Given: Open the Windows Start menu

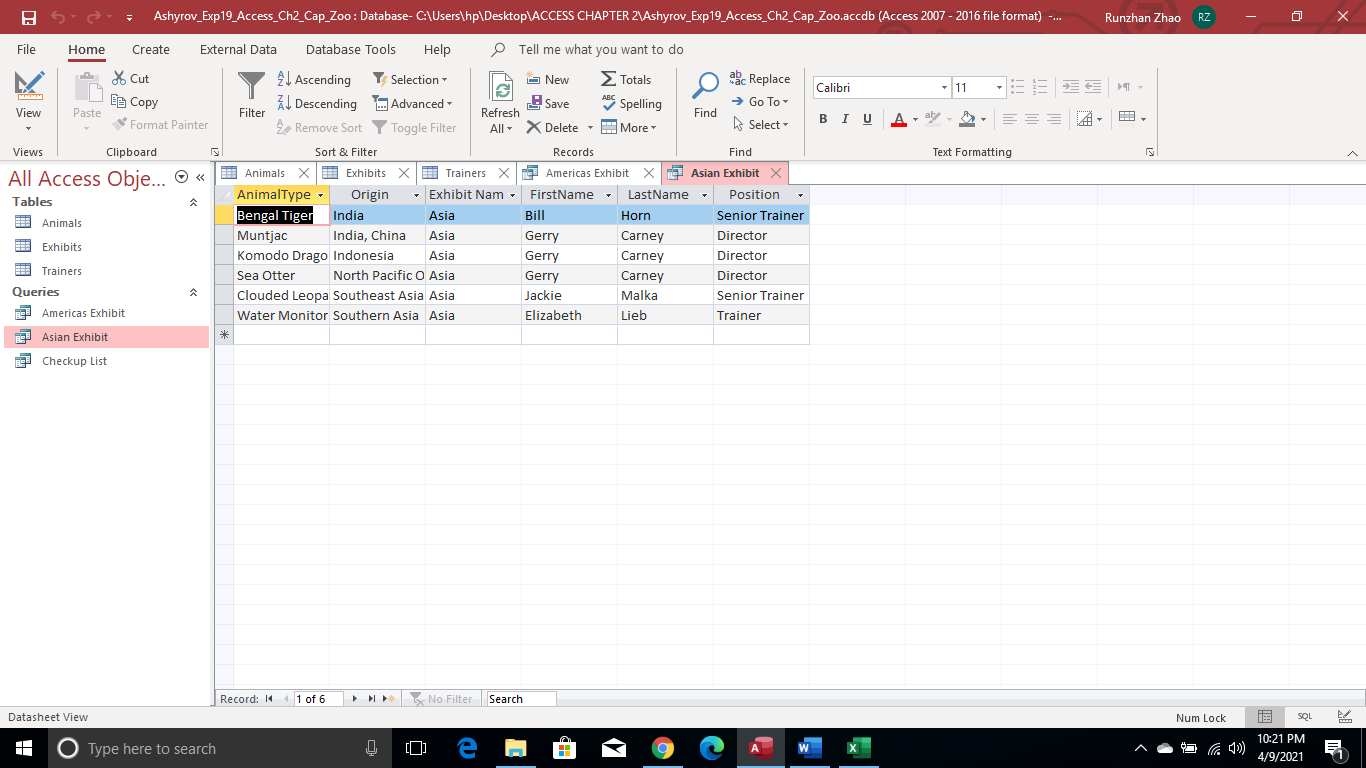Looking at the screenshot, I should [x=24, y=748].
